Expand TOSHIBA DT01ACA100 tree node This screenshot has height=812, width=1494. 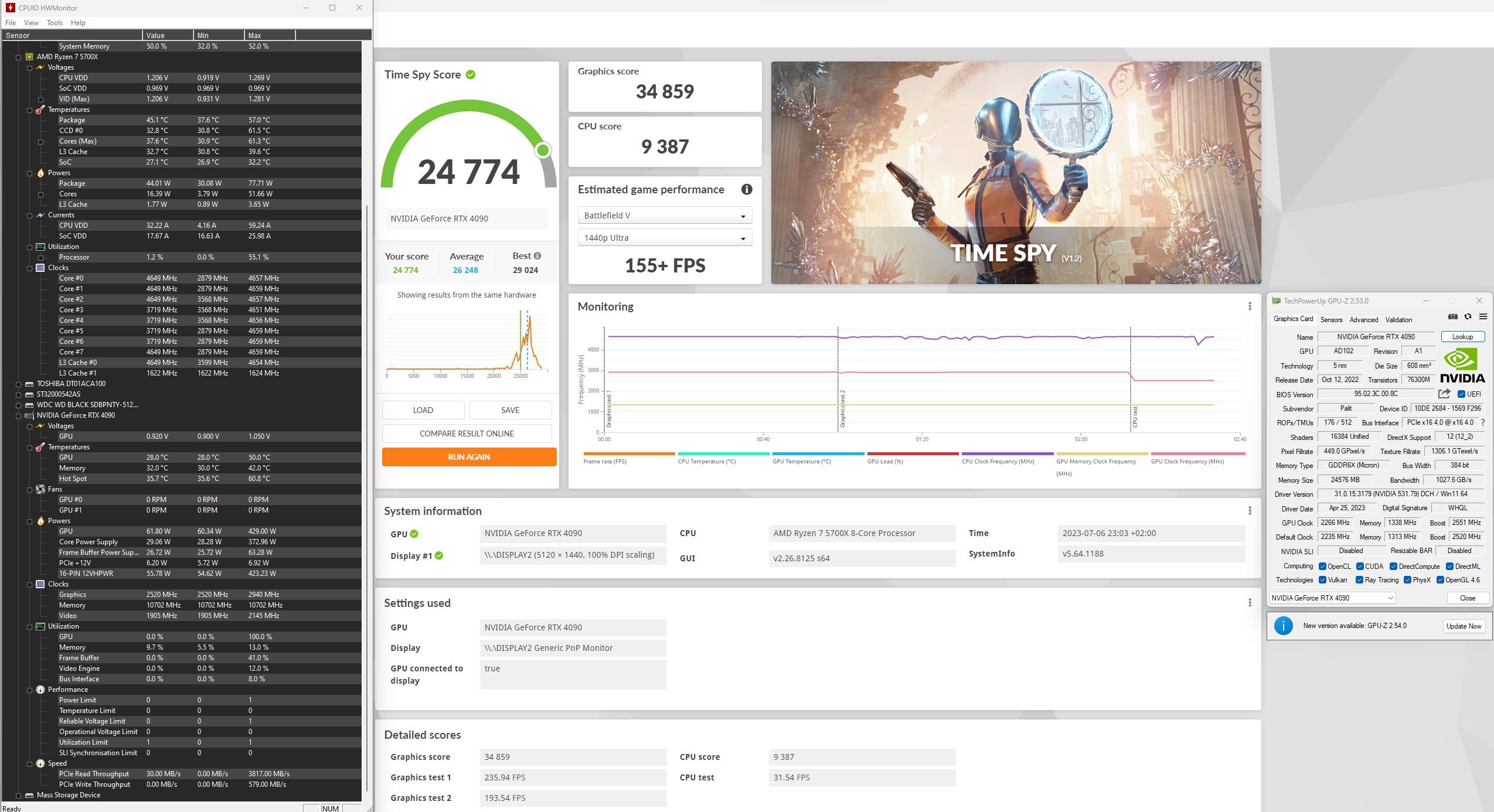(x=19, y=384)
